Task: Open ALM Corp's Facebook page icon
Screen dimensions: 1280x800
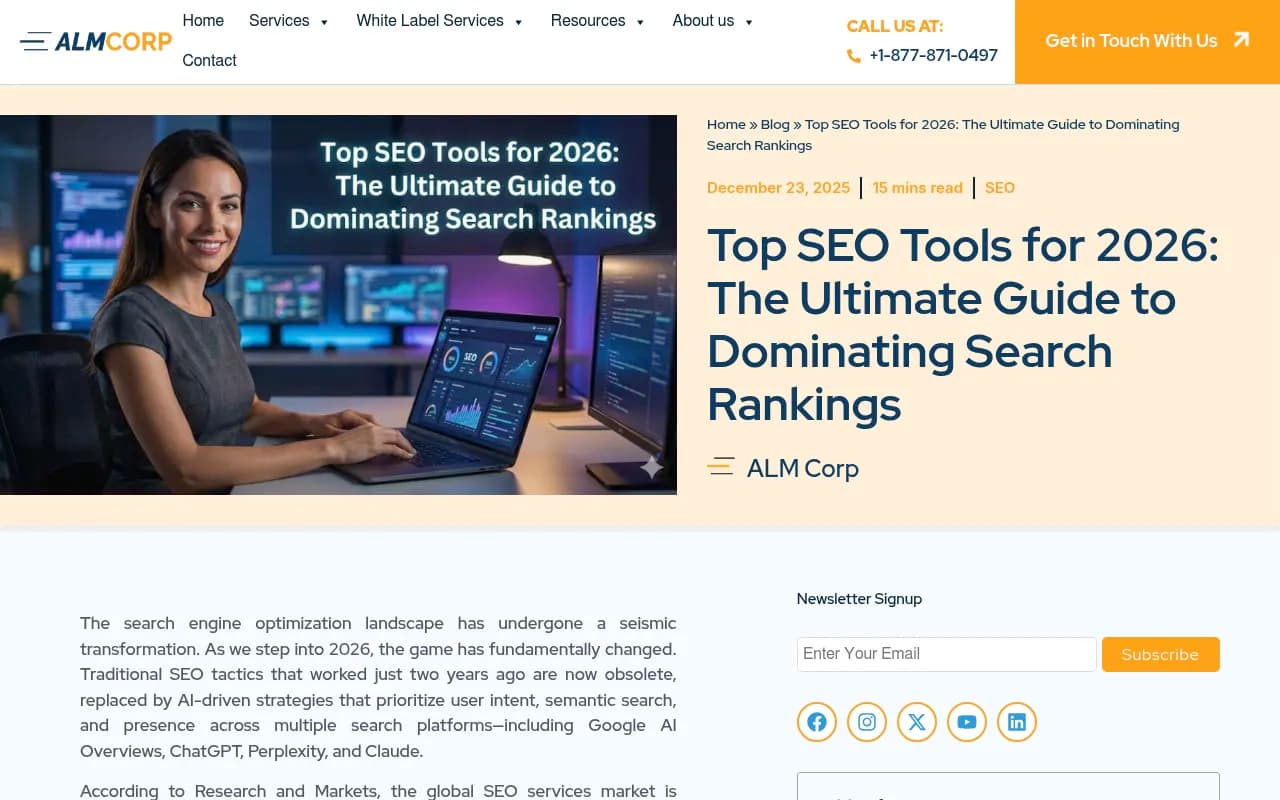Action: [x=816, y=721]
